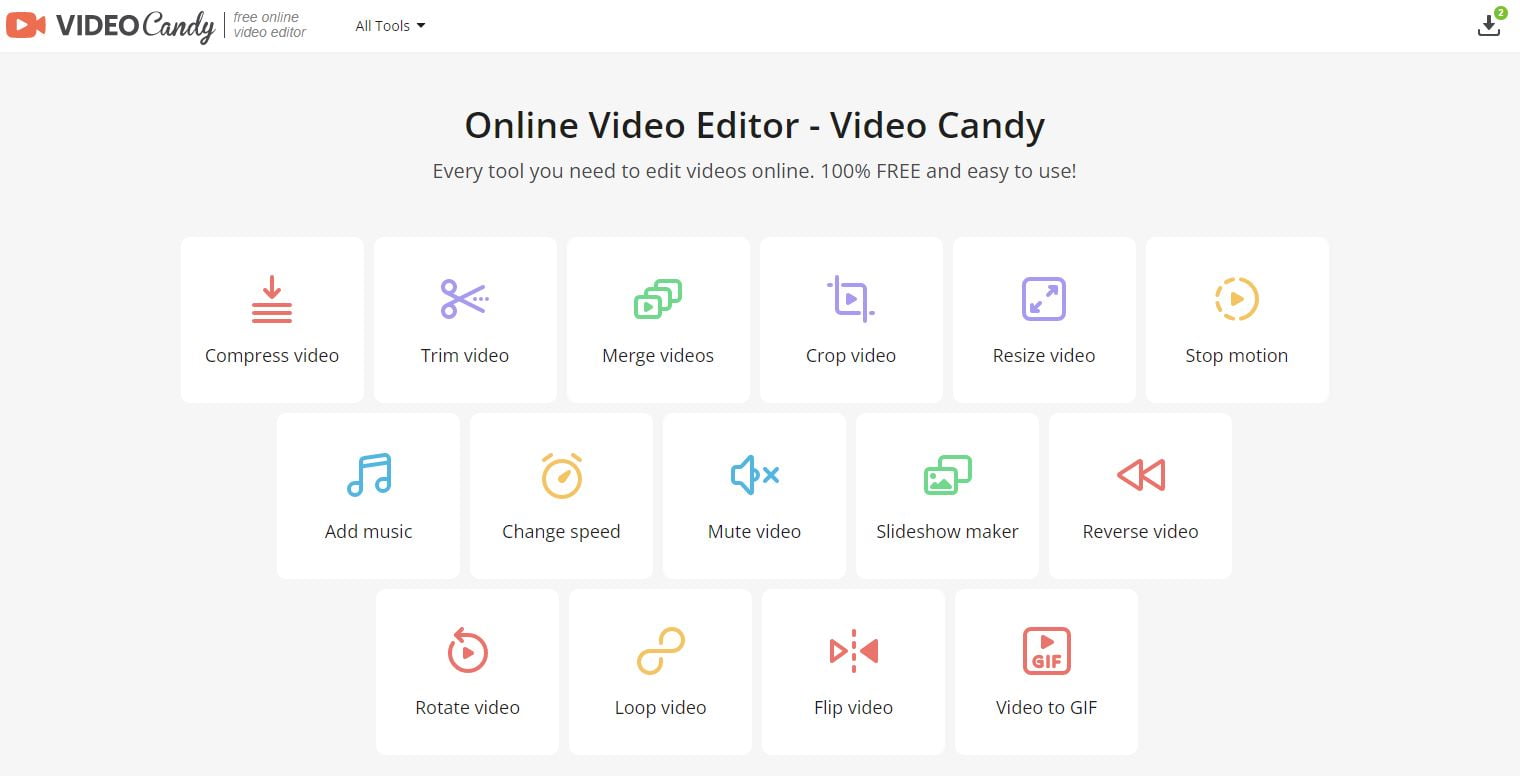Click the yellow Stop motion icon
This screenshot has height=776, width=1520.
pos(1237,299)
